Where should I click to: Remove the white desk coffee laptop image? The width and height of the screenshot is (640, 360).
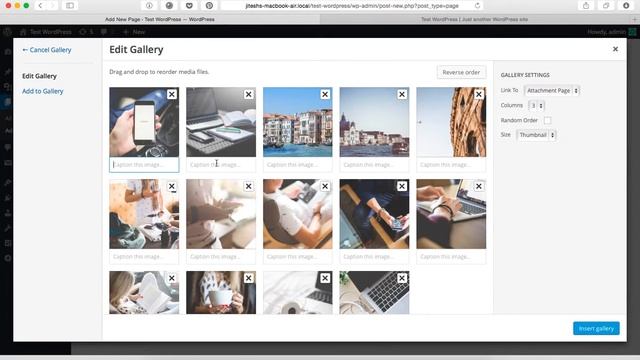pyautogui.click(x=325, y=278)
